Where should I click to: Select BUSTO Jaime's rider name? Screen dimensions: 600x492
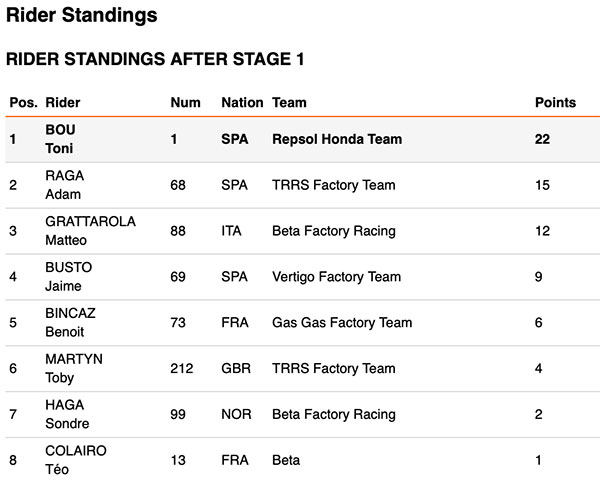(68, 277)
